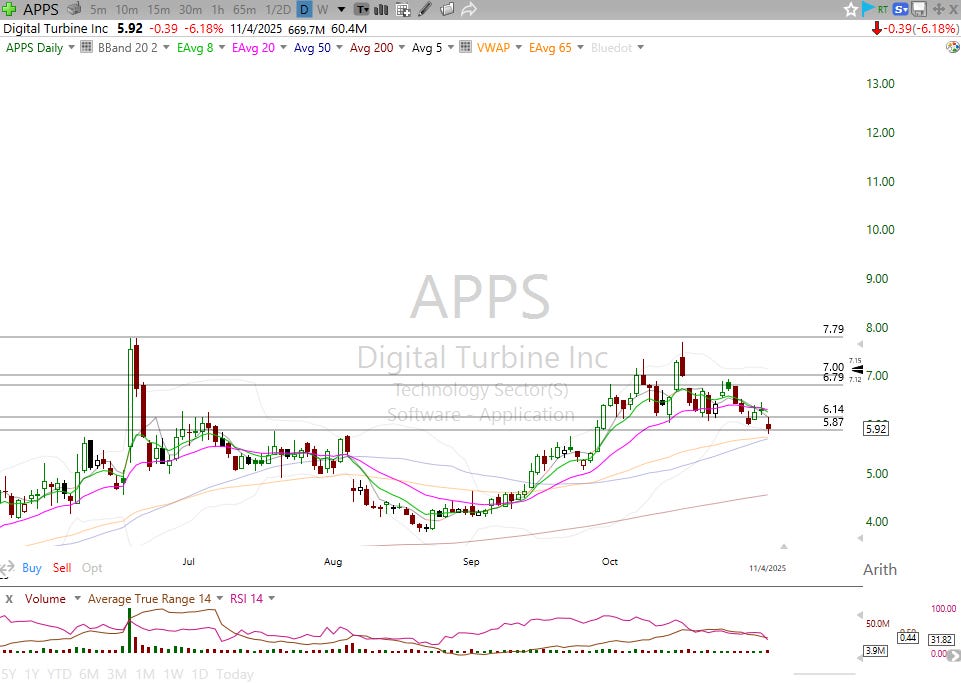Open the Average True Range 14 dropdown
The height and width of the screenshot is (683, 961).
[x=219, y=598]
